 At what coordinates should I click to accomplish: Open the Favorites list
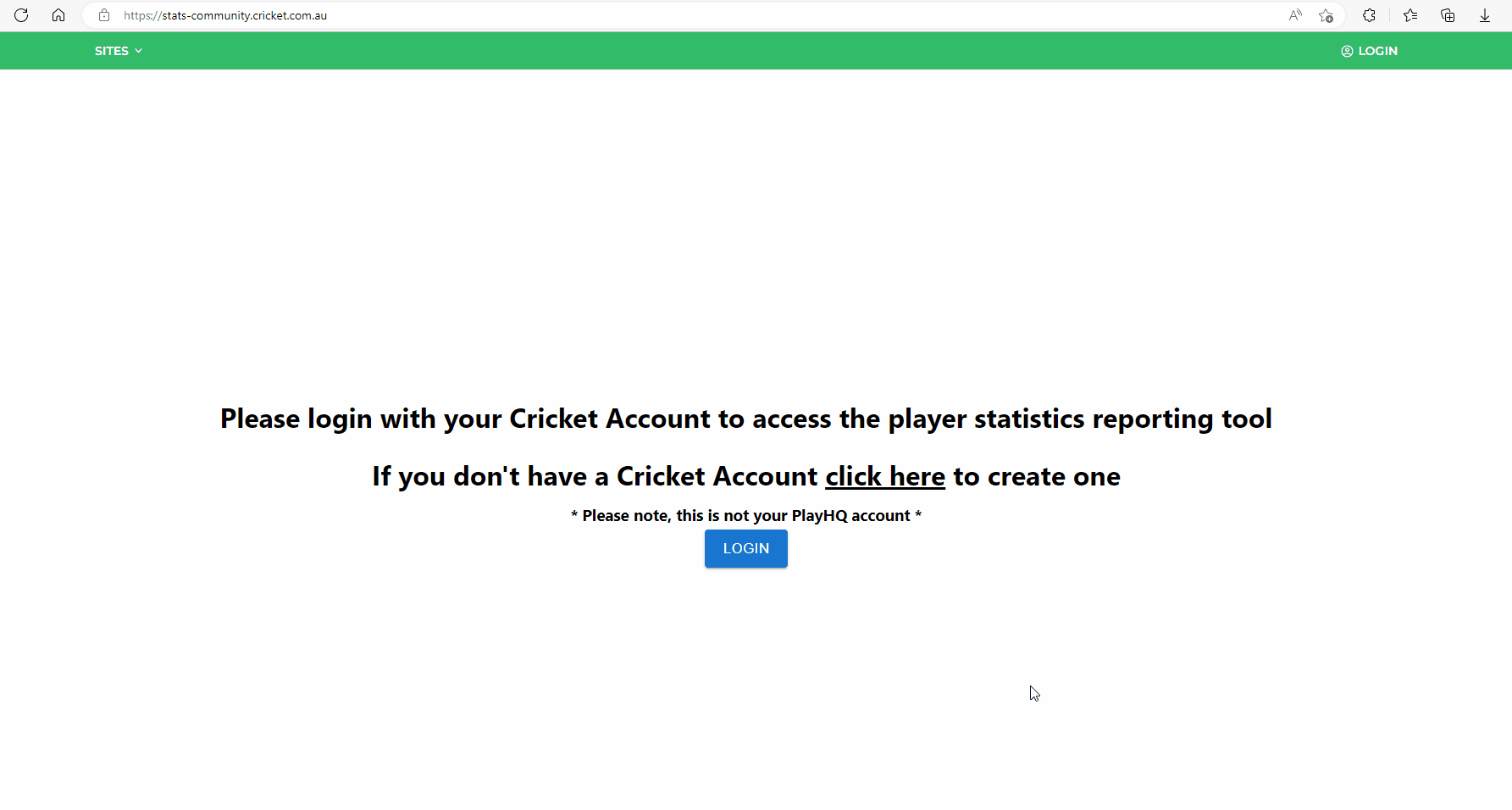click(1410, 14)
